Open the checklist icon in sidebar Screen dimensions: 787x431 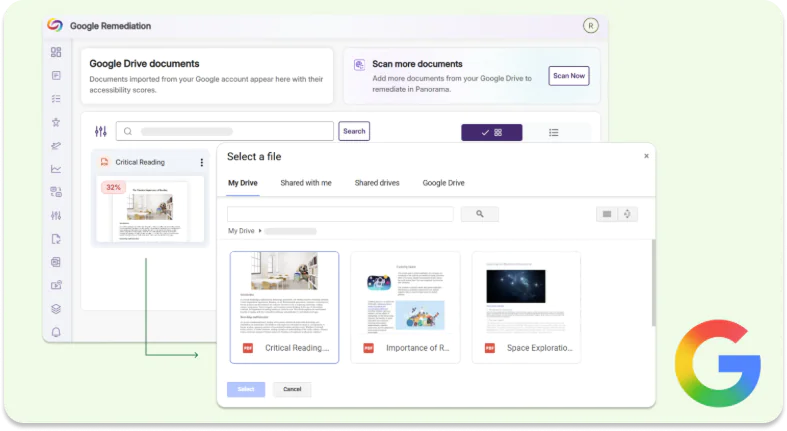click(x=56, y=99)
